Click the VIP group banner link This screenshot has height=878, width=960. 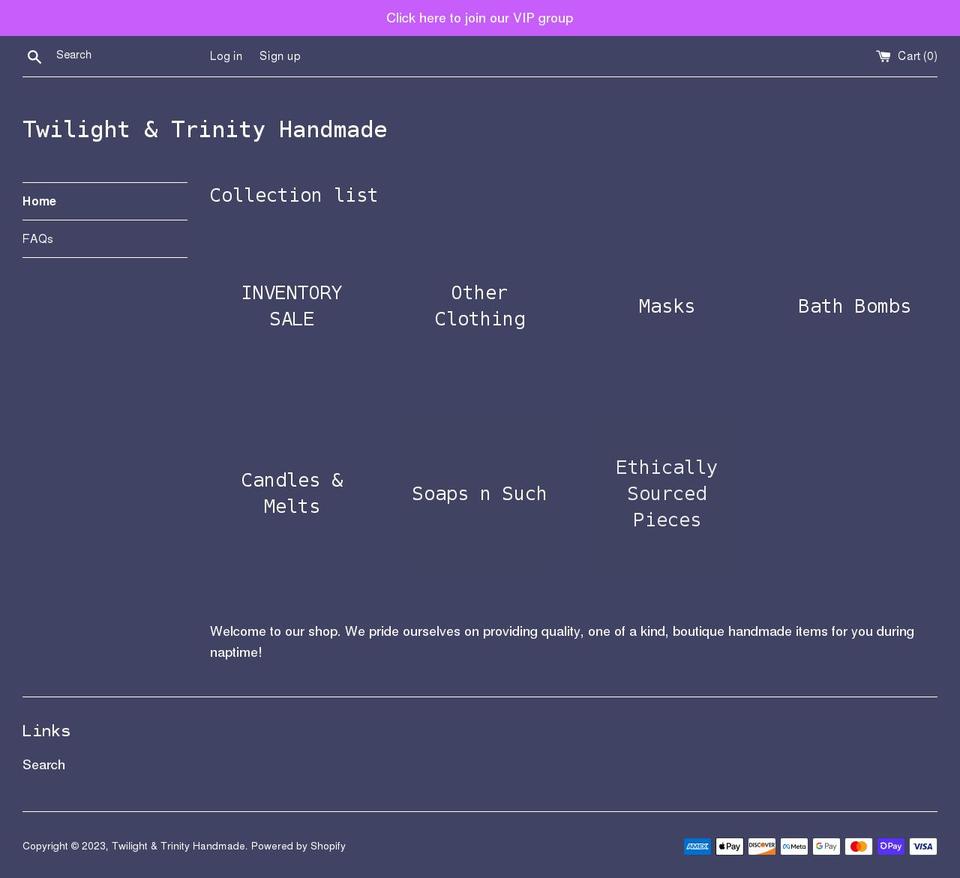(480, 17)
